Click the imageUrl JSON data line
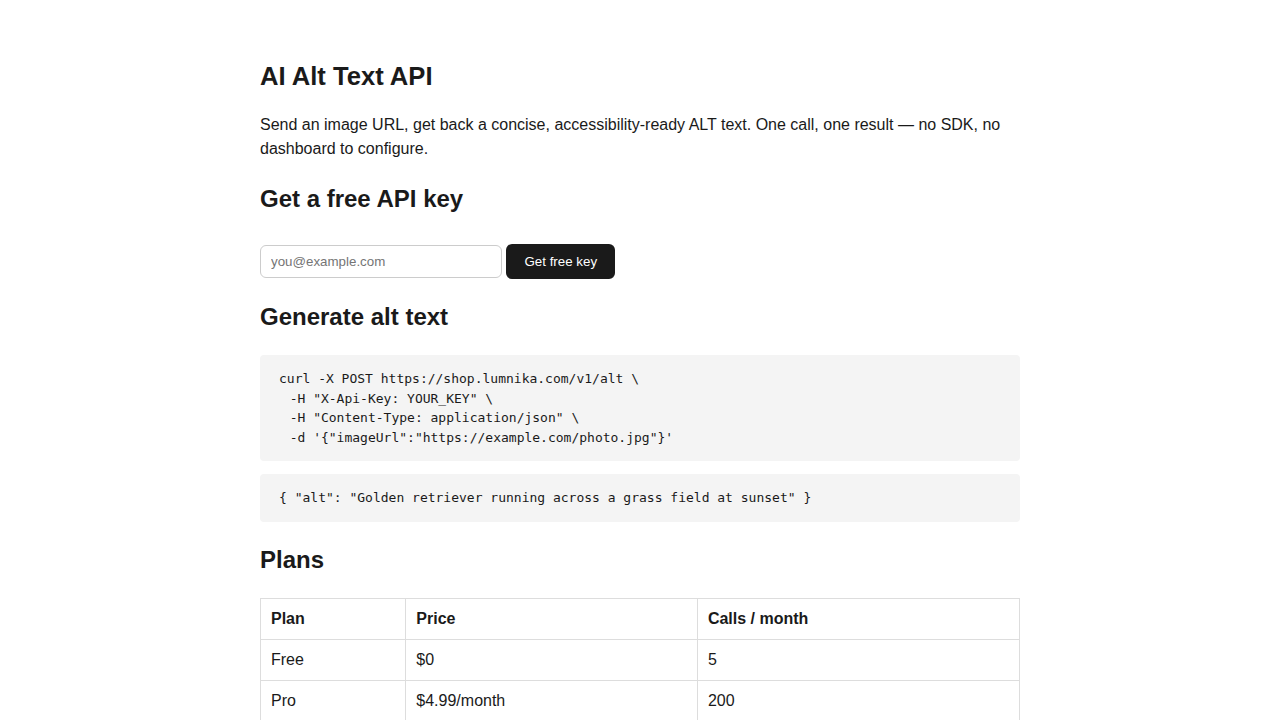Image resolution: width=1280 pixels, height=720 pixels. (481, 438)
